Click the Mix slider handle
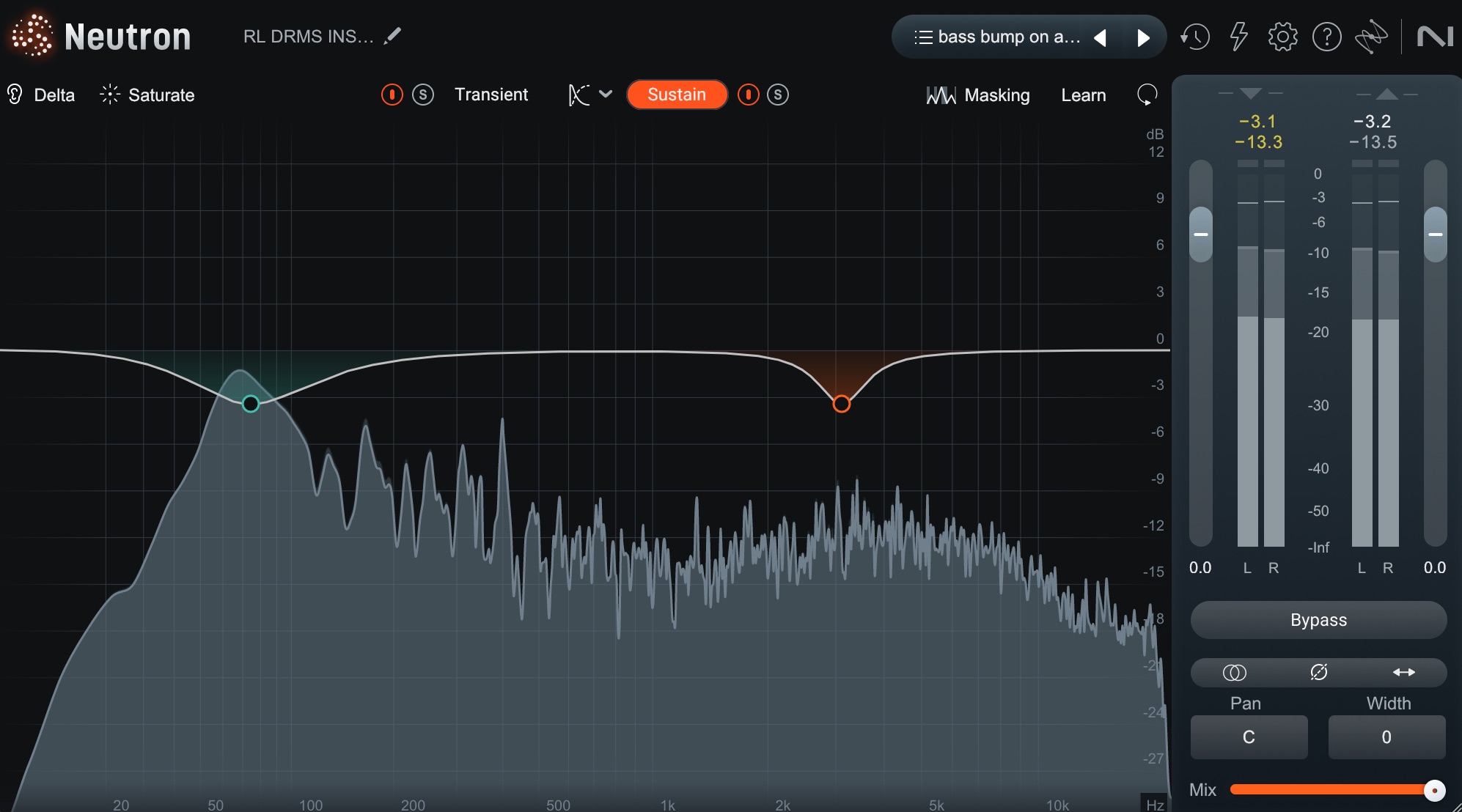This screenshot has width=1462, height=812. click(x=1434, y=790)
